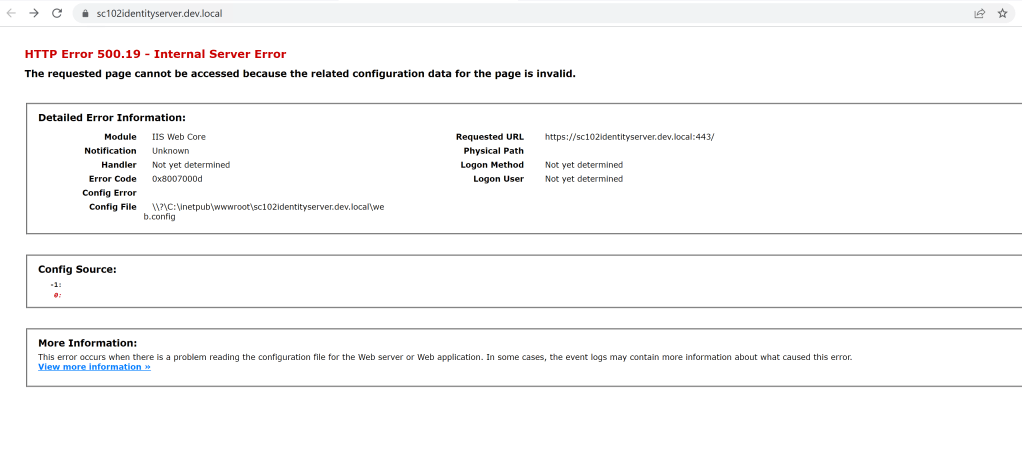Reload the current page
The height and width of the screenshot is (456, 1022).
[x=57, y=13]
